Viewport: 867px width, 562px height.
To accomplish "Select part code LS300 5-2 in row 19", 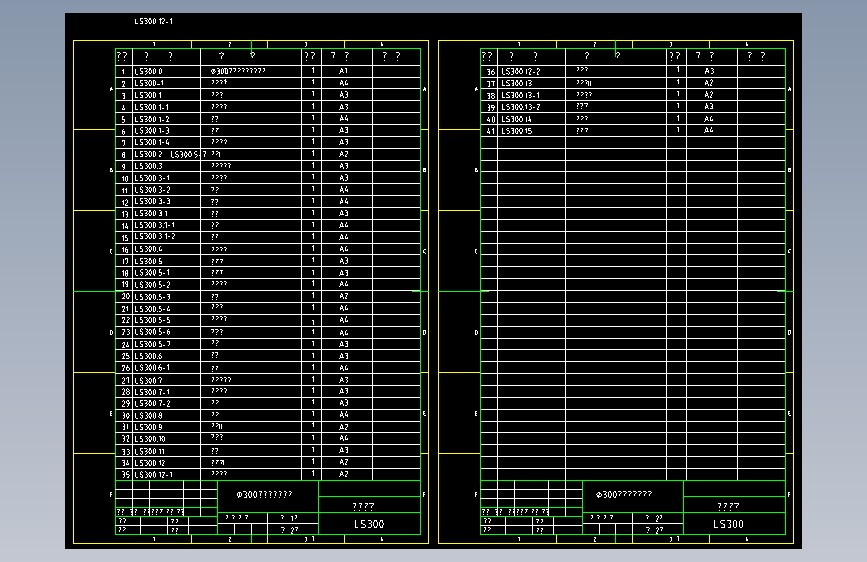I will point(153,285).
